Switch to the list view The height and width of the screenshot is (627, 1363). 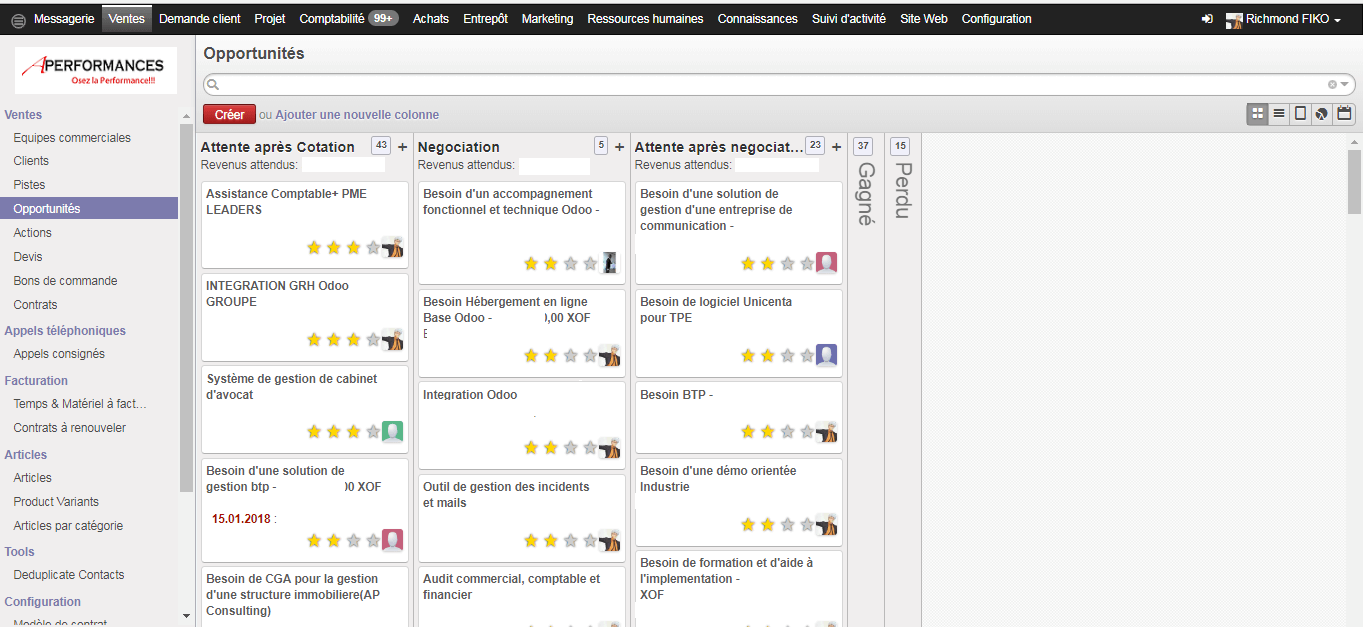pyautogui.click(x=1279, y=113)
